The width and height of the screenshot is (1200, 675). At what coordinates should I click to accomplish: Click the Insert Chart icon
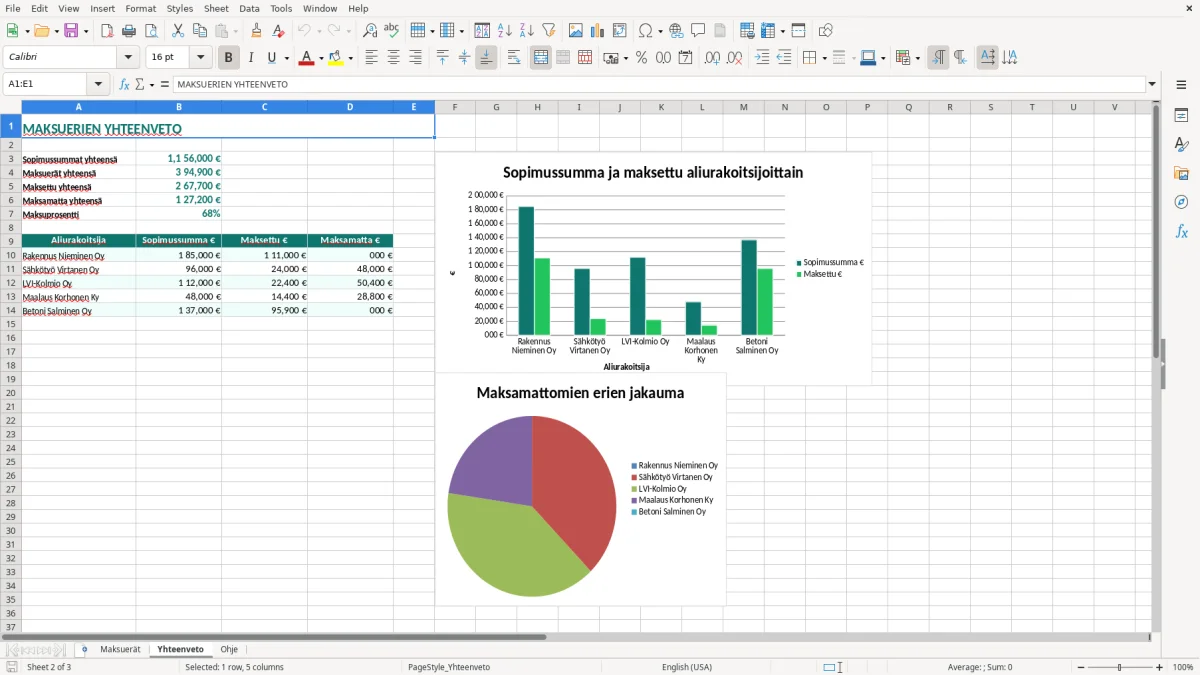click(x=598, y=31)
